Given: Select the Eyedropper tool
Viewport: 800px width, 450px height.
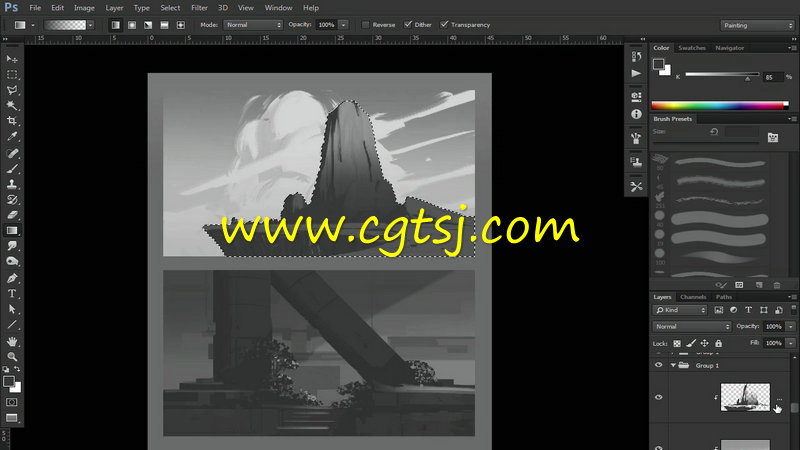Looking at the screenshot, I should 12,137.
